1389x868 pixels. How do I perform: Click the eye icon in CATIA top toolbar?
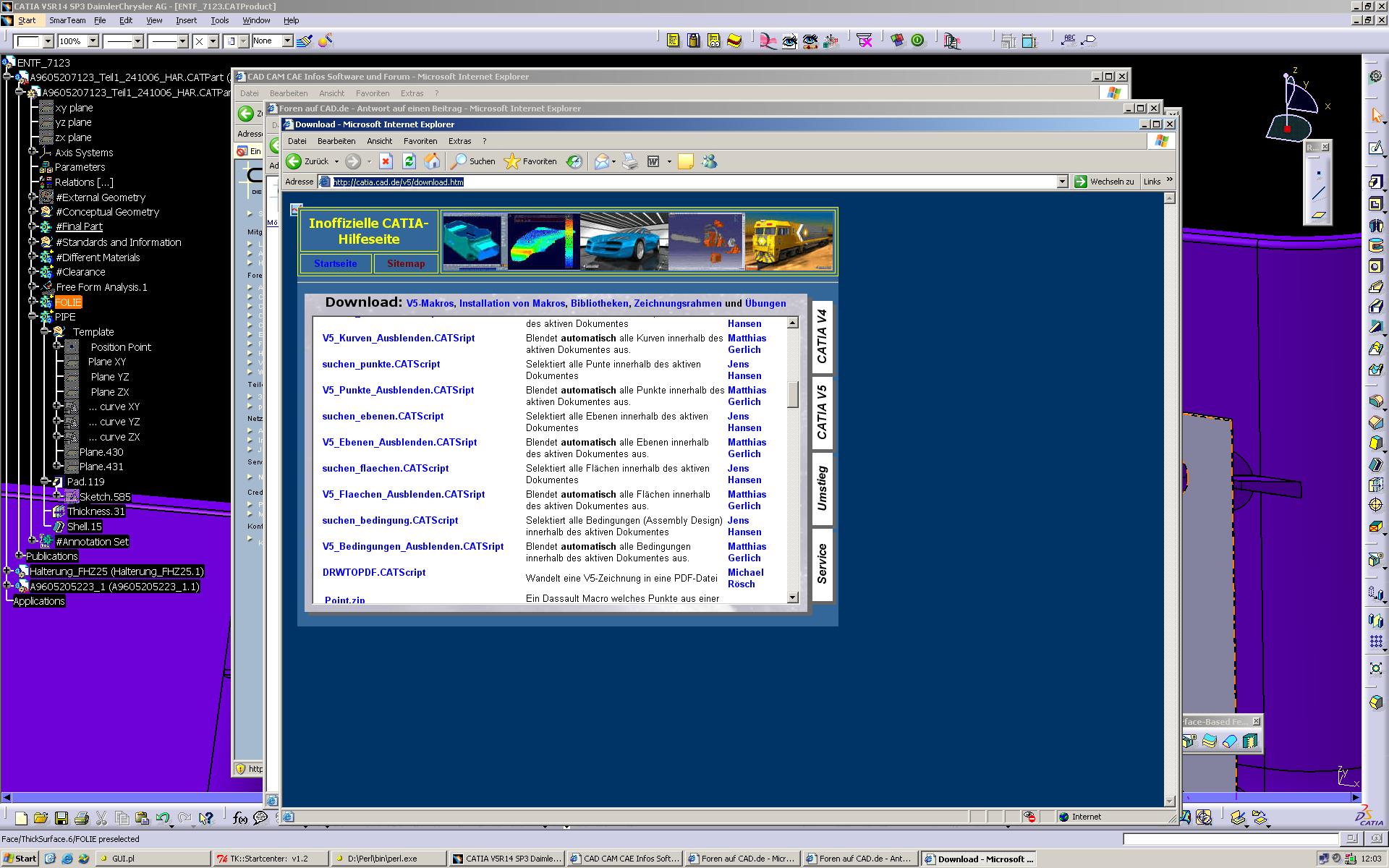[x=789, y=41]
